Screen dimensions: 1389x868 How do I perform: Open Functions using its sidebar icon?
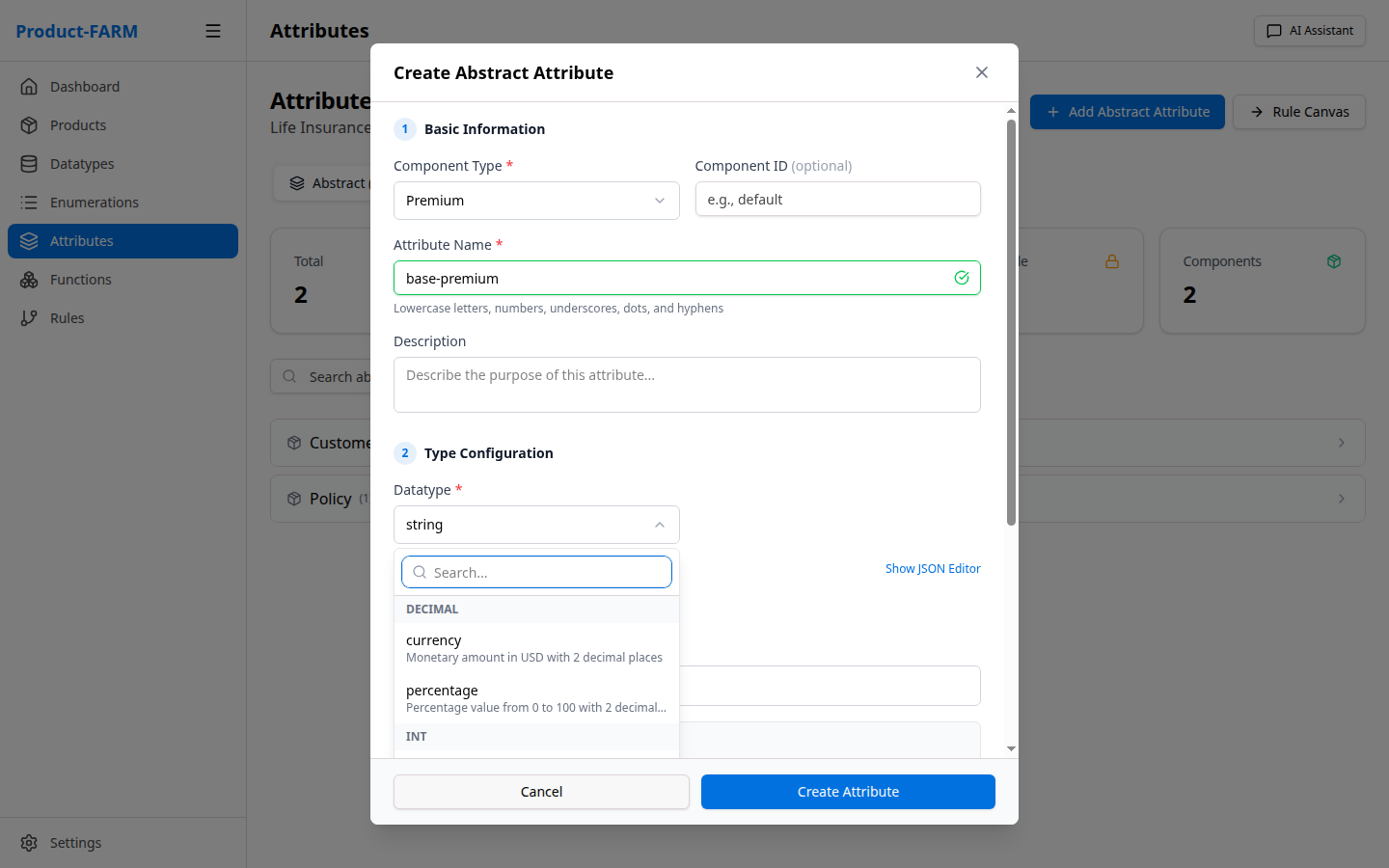[x=29, y=279]
